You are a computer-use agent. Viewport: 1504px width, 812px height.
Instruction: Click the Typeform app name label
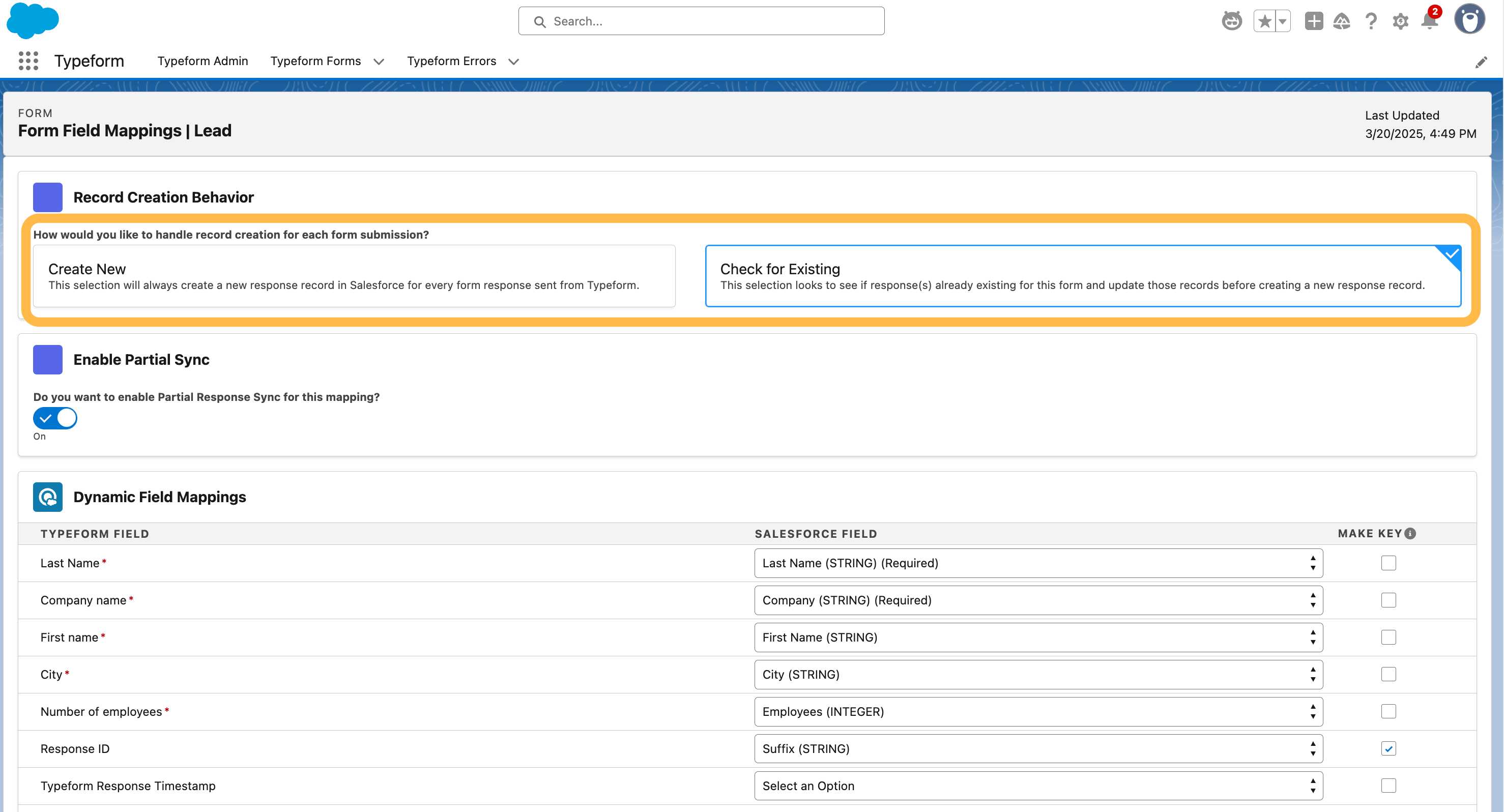[x=90, y=61]
